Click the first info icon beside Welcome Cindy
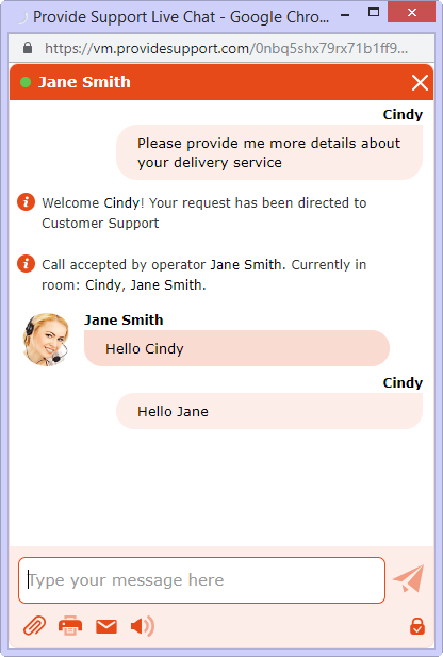This screenshot has width=443, height=657. 26,202
